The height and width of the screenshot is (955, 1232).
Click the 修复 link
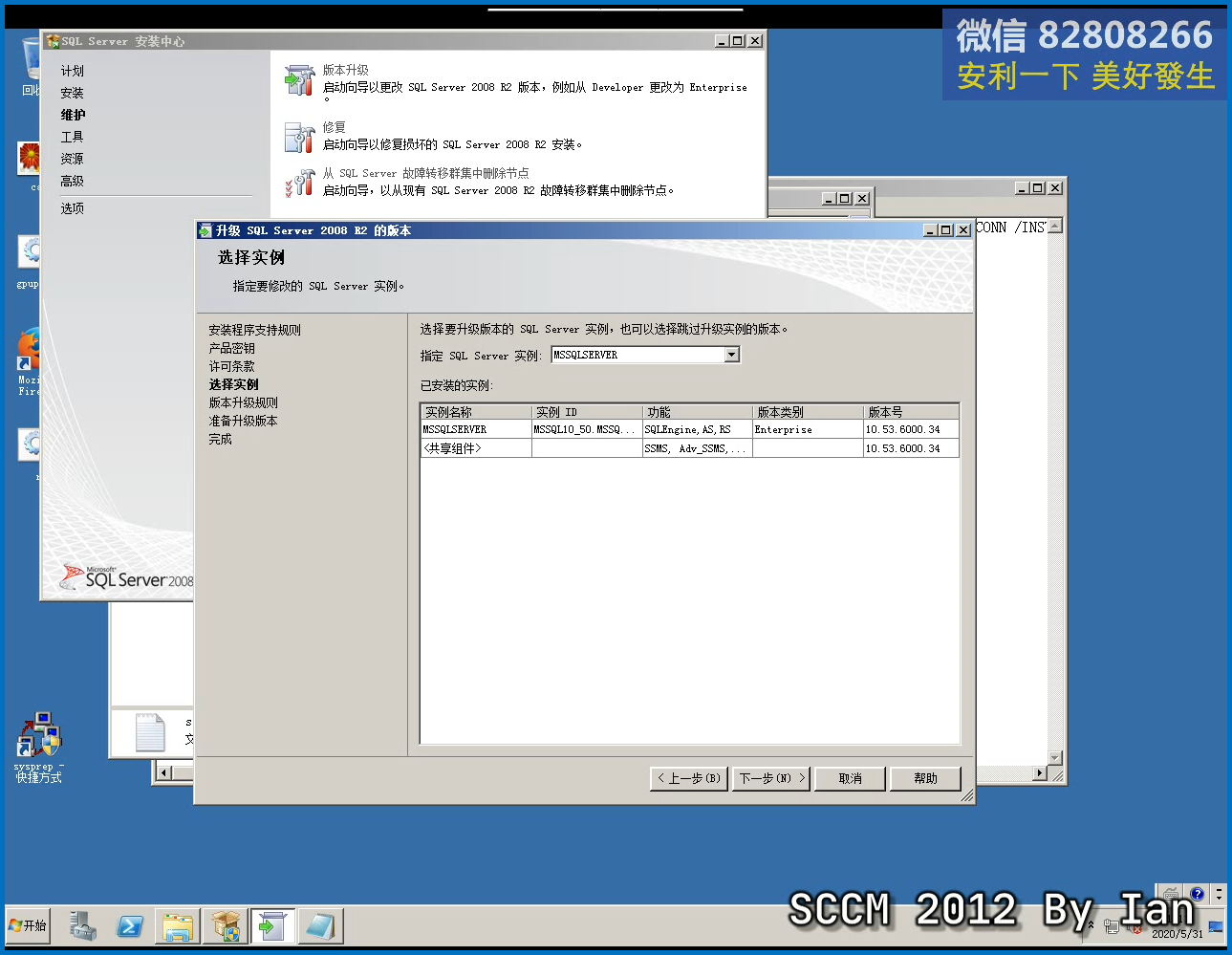334,127
